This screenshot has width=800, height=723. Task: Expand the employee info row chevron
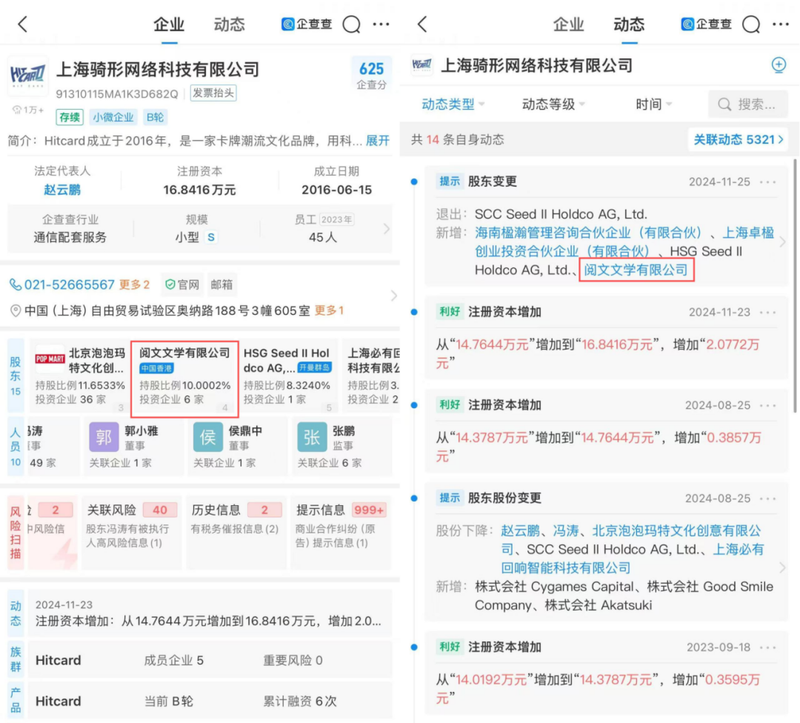386,229
